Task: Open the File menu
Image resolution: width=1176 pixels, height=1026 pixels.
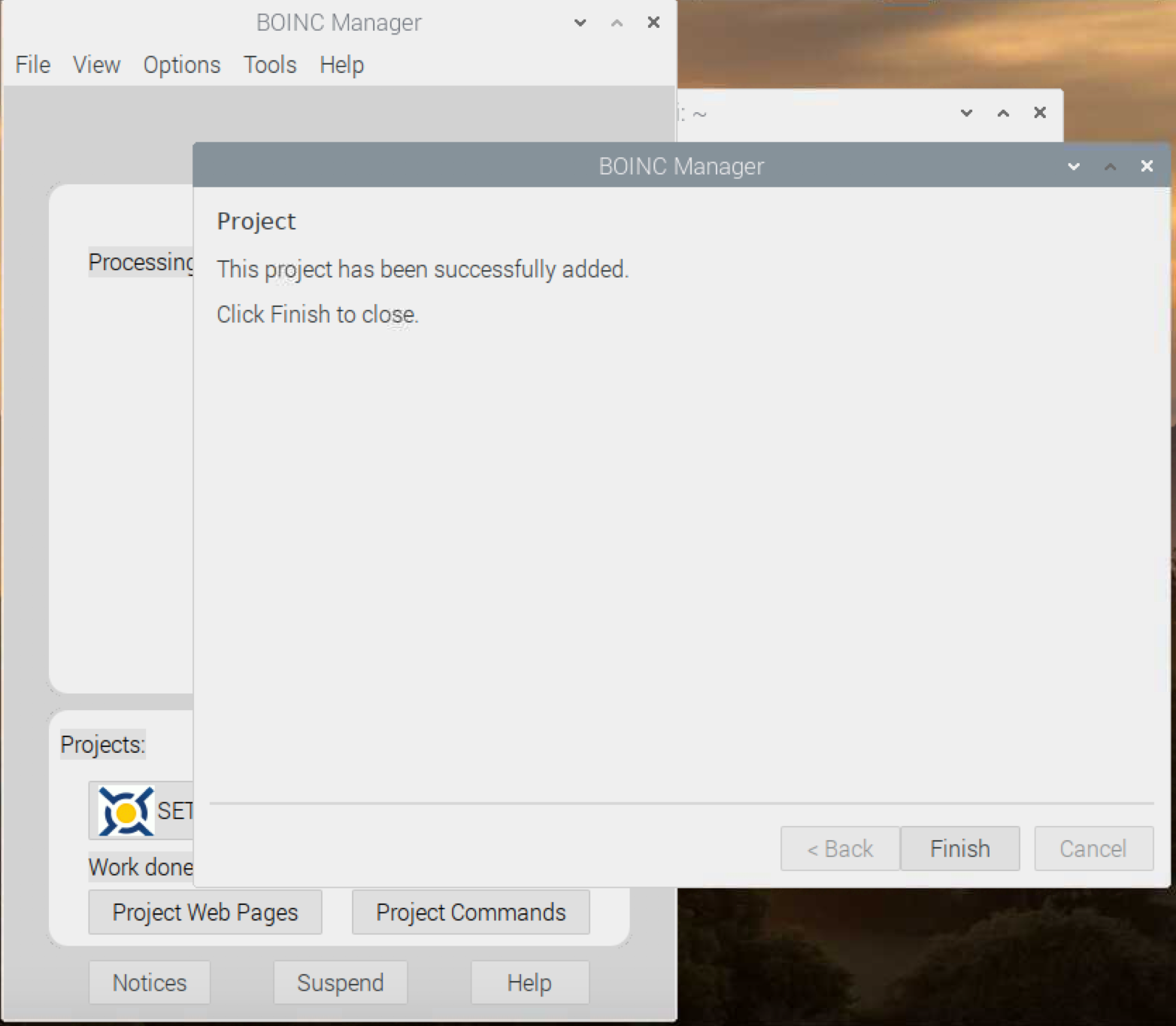Action: (33, 65)
